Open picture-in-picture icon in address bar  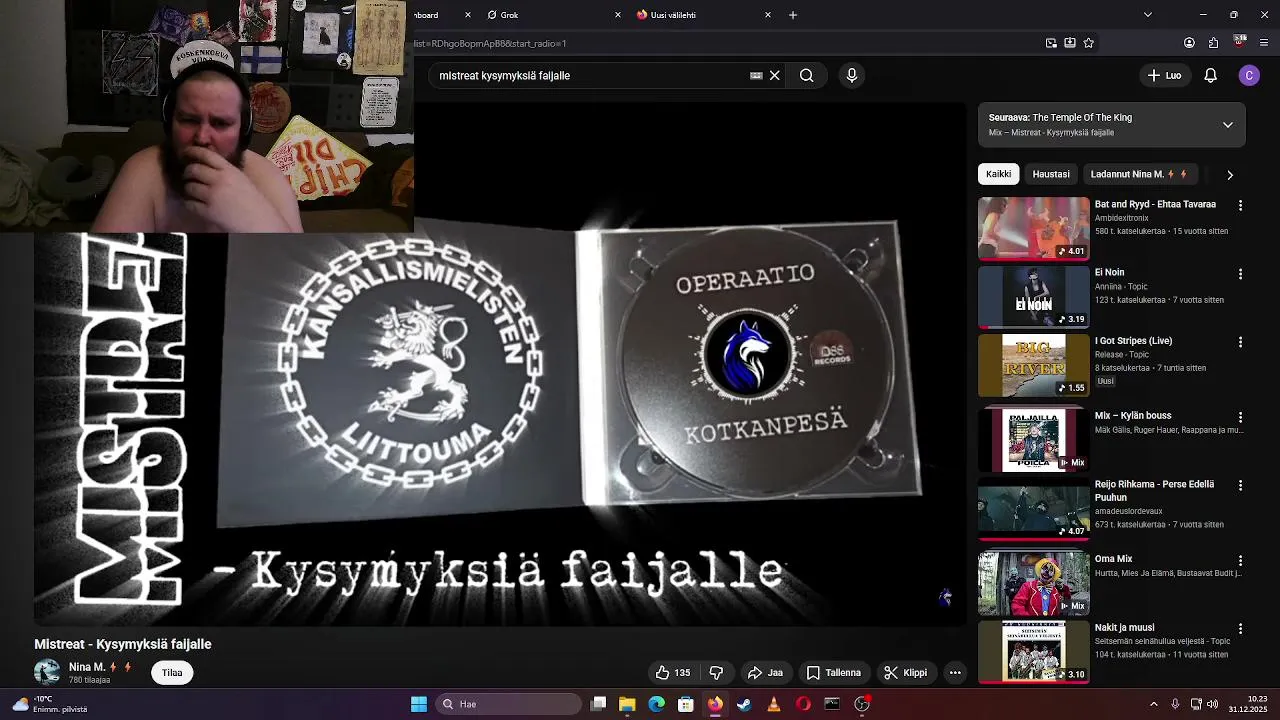click(x=1051, y=43)
